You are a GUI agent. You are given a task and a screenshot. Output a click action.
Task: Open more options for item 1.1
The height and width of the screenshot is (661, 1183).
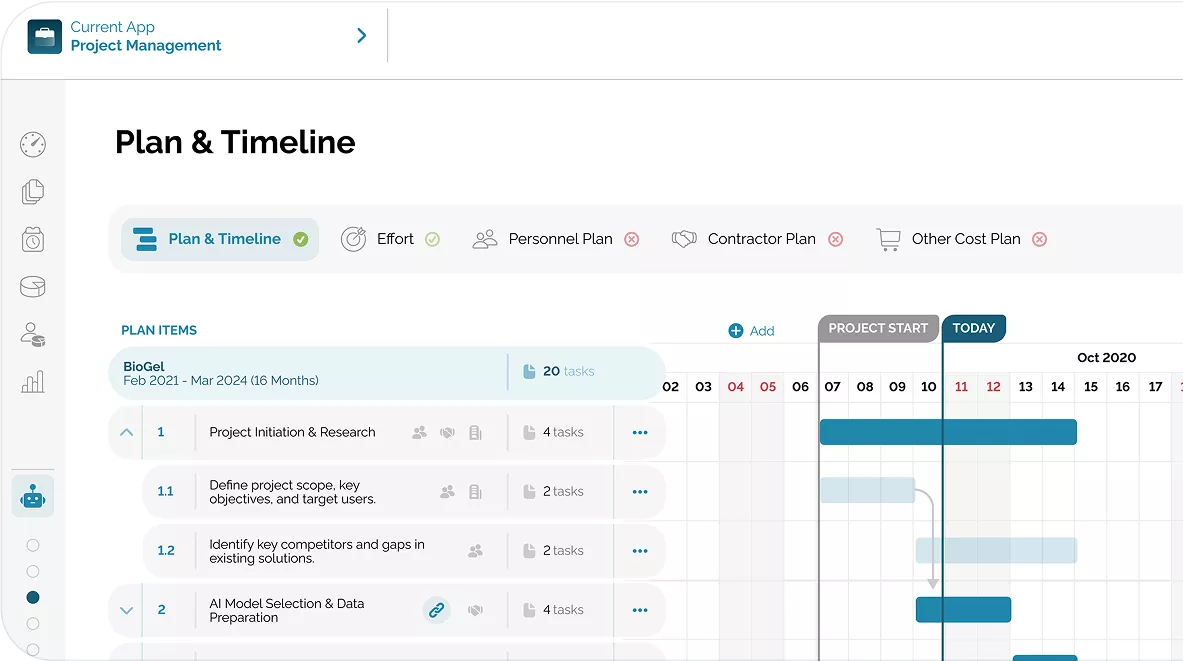(640, 492)
